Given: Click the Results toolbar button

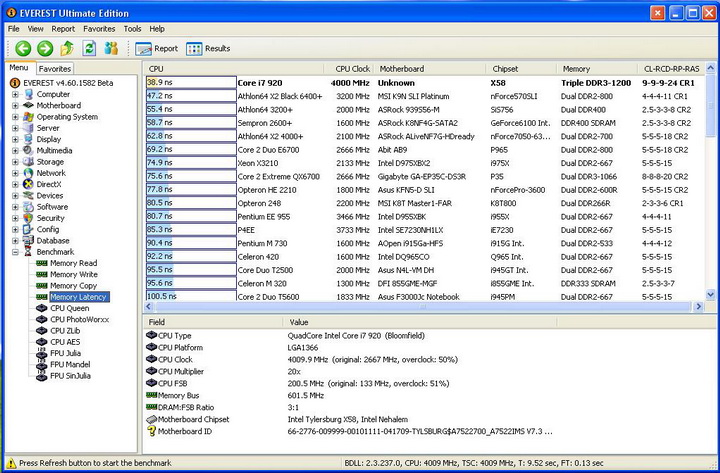Looking at the screenshot, I should pyautogui.click(x=208, y=49).
